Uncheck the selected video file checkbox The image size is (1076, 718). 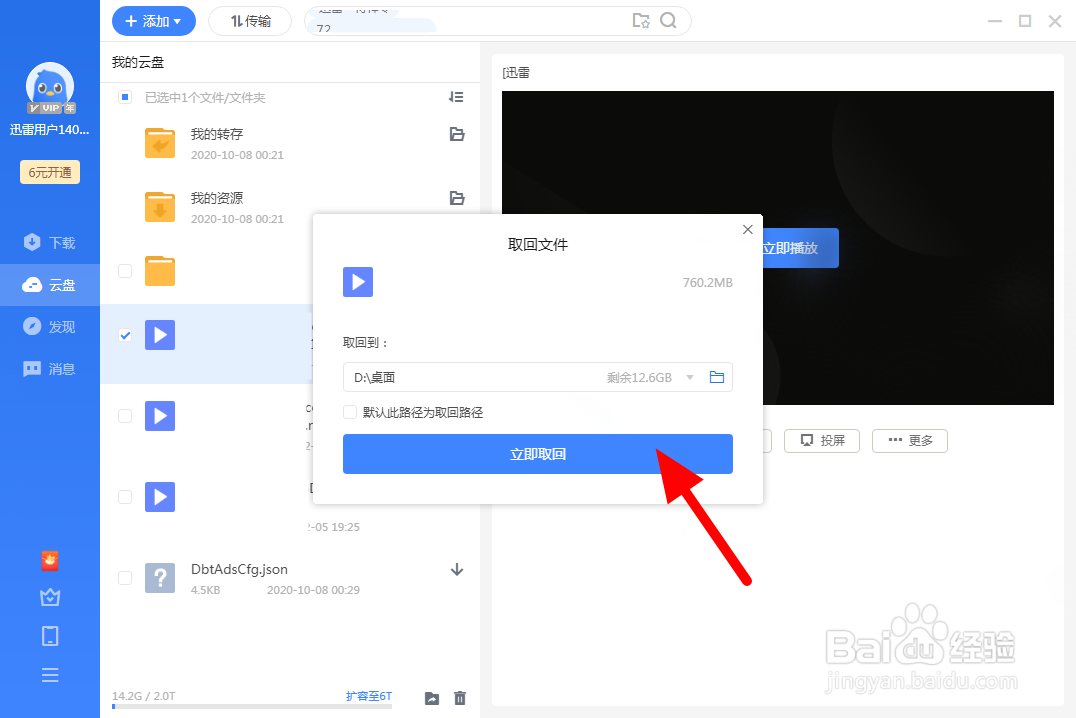click(x=125, y=335)
